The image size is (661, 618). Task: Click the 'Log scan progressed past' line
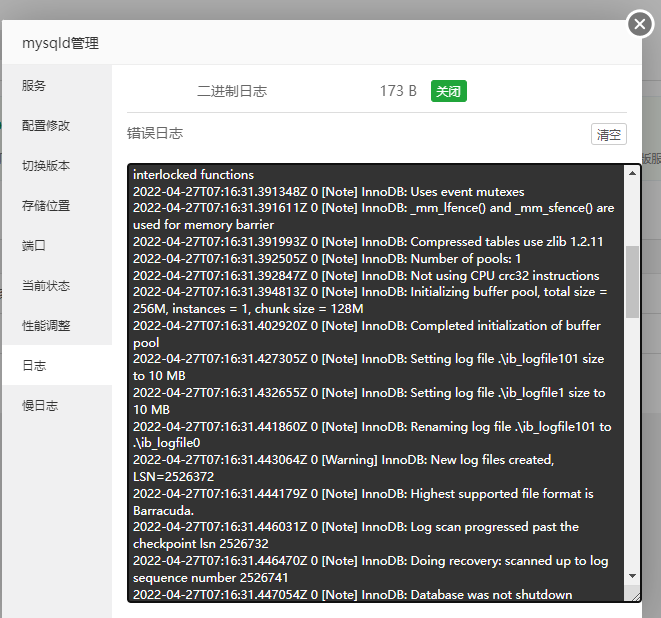click(356, 535)
